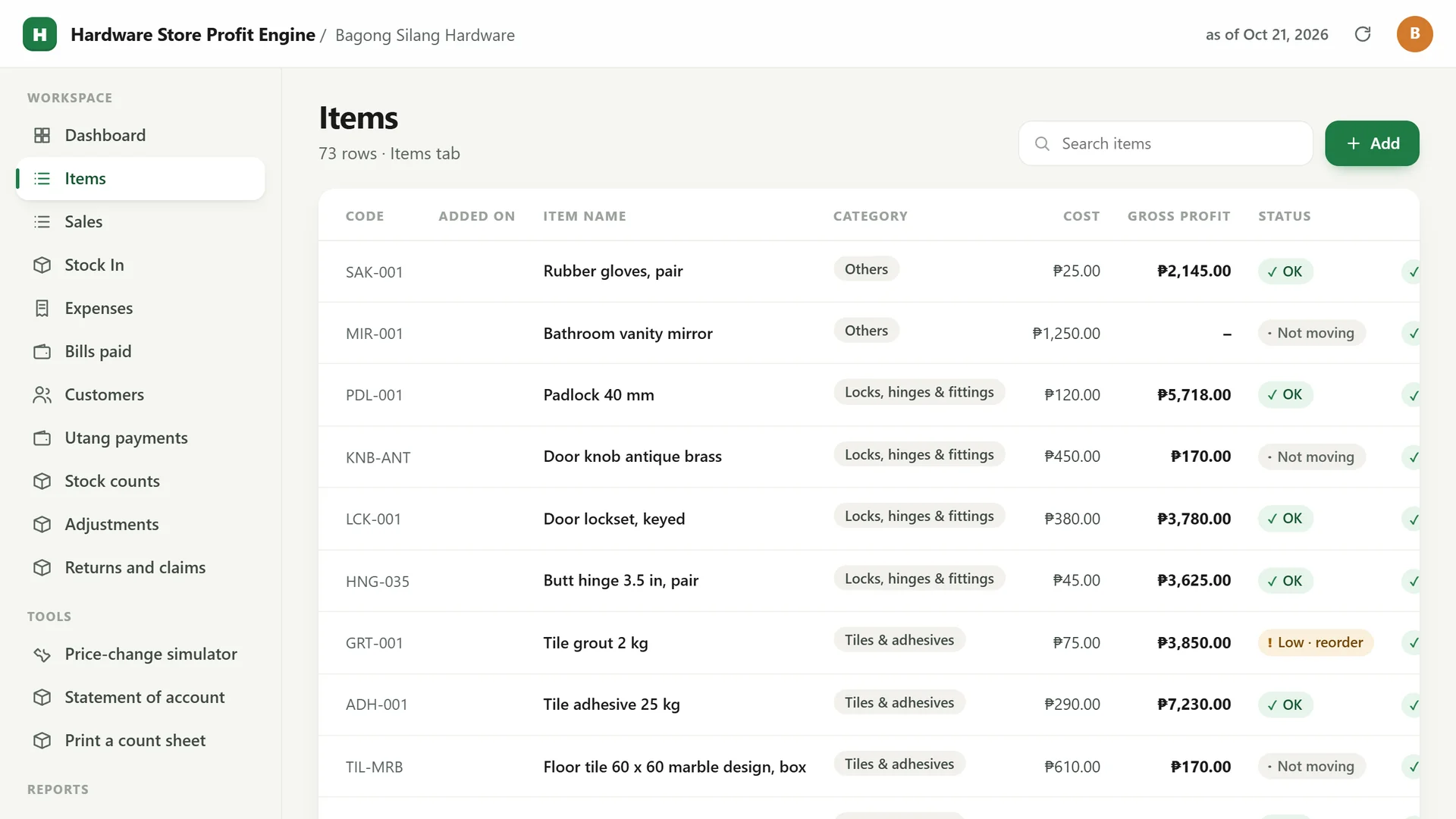Viewport: 1456px width, 819px height.
Task: Click the Bills paid wallet icon
Action: (42, 351)
